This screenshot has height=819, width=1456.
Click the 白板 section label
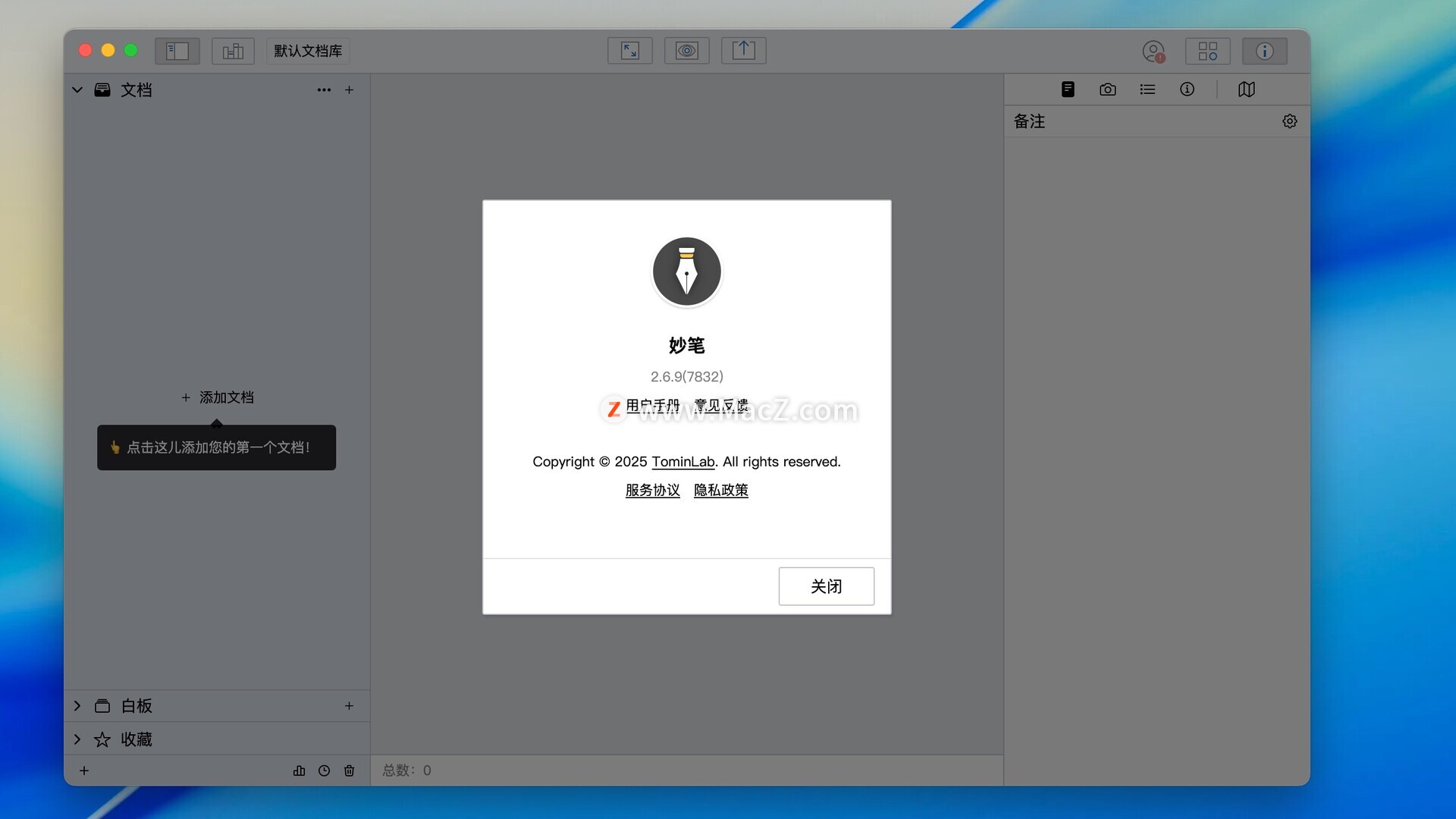point(136,706)
